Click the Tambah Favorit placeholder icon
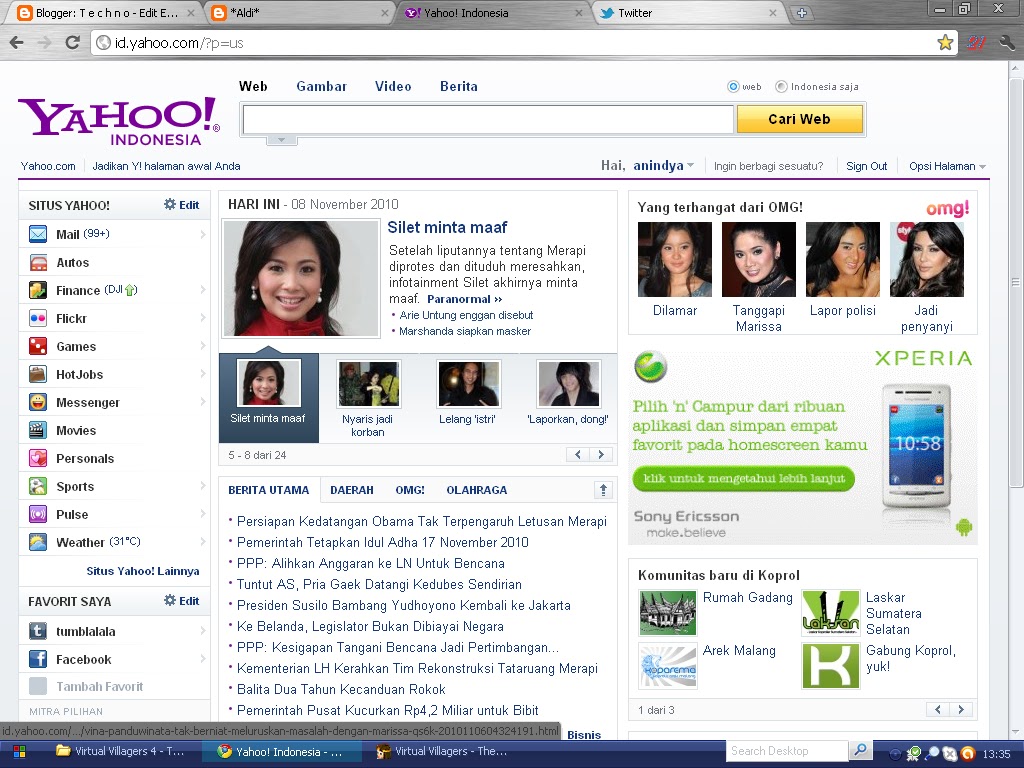This screenshot has width=1024, height=768. pos(38,686)
